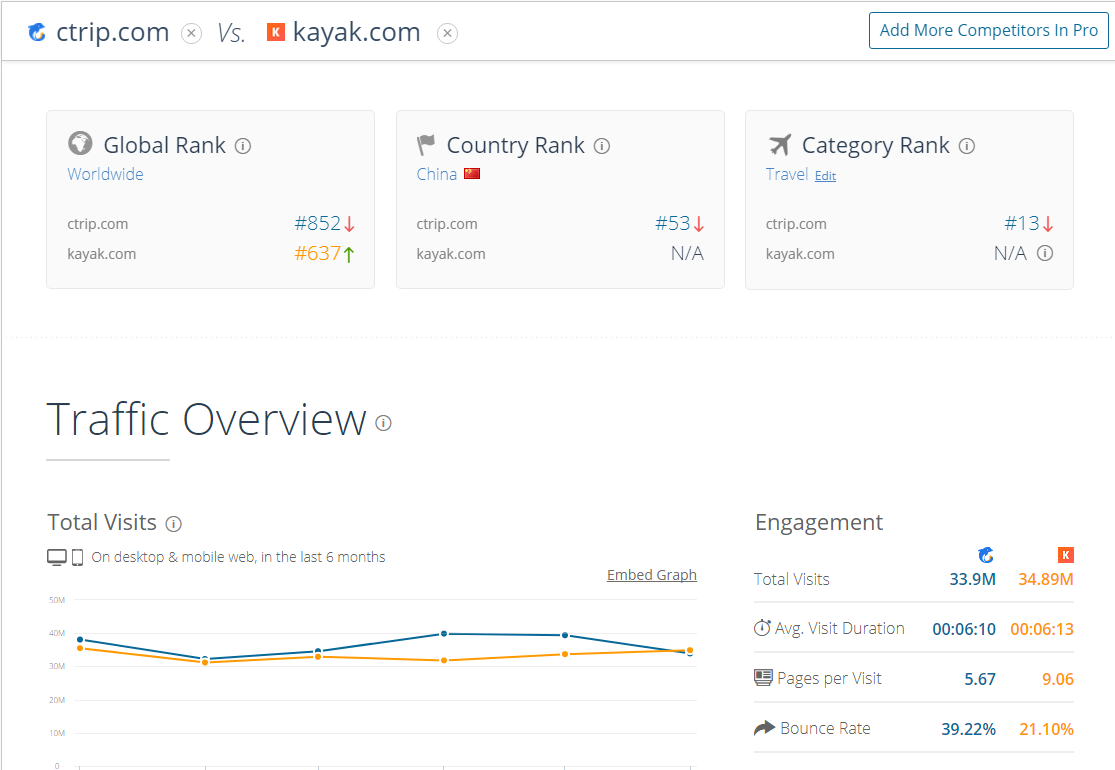Click the mobile phone icon
This screenshot has width=1115, height=770.
(x=78, y=557)
